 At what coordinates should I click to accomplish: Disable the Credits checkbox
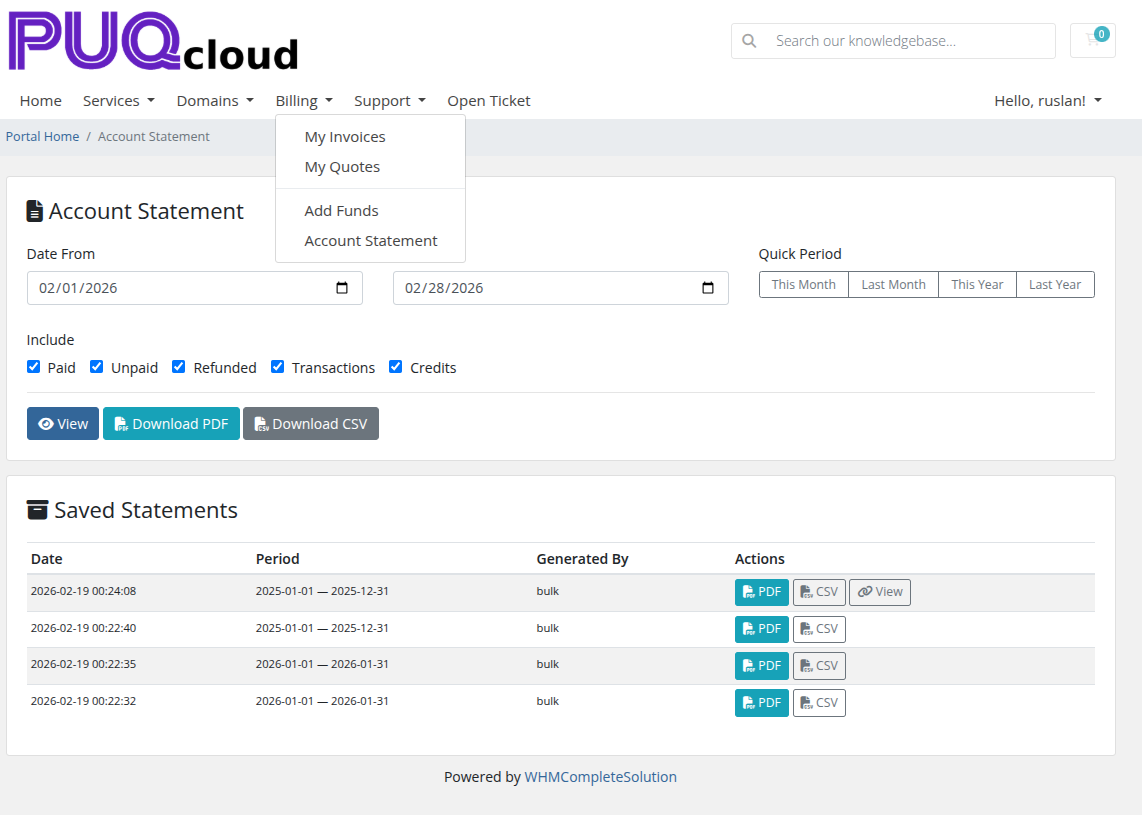(396, 367)
